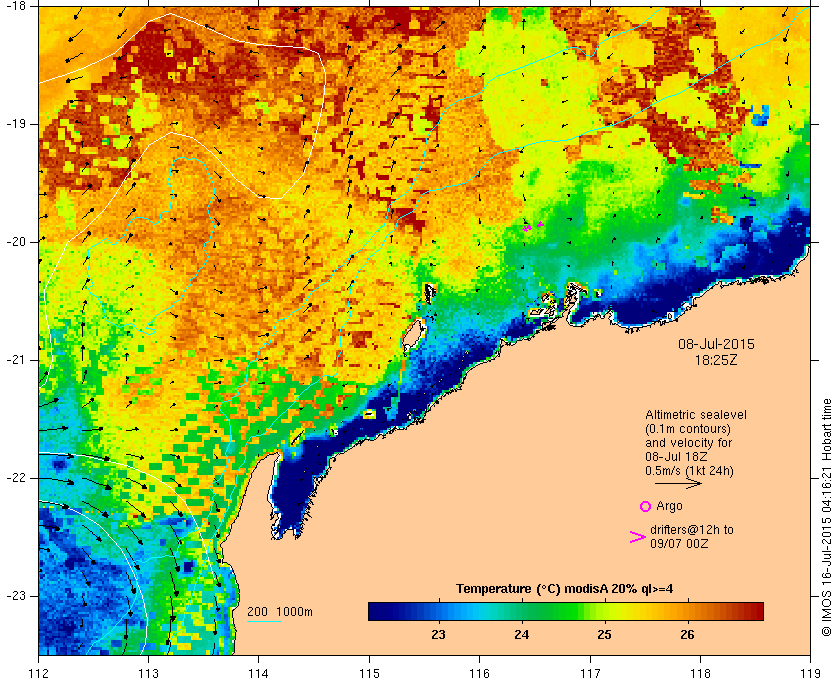Click the '0.5m/s (1kt 24h)' text
This screenshot has height=680, width=840.
689,472
